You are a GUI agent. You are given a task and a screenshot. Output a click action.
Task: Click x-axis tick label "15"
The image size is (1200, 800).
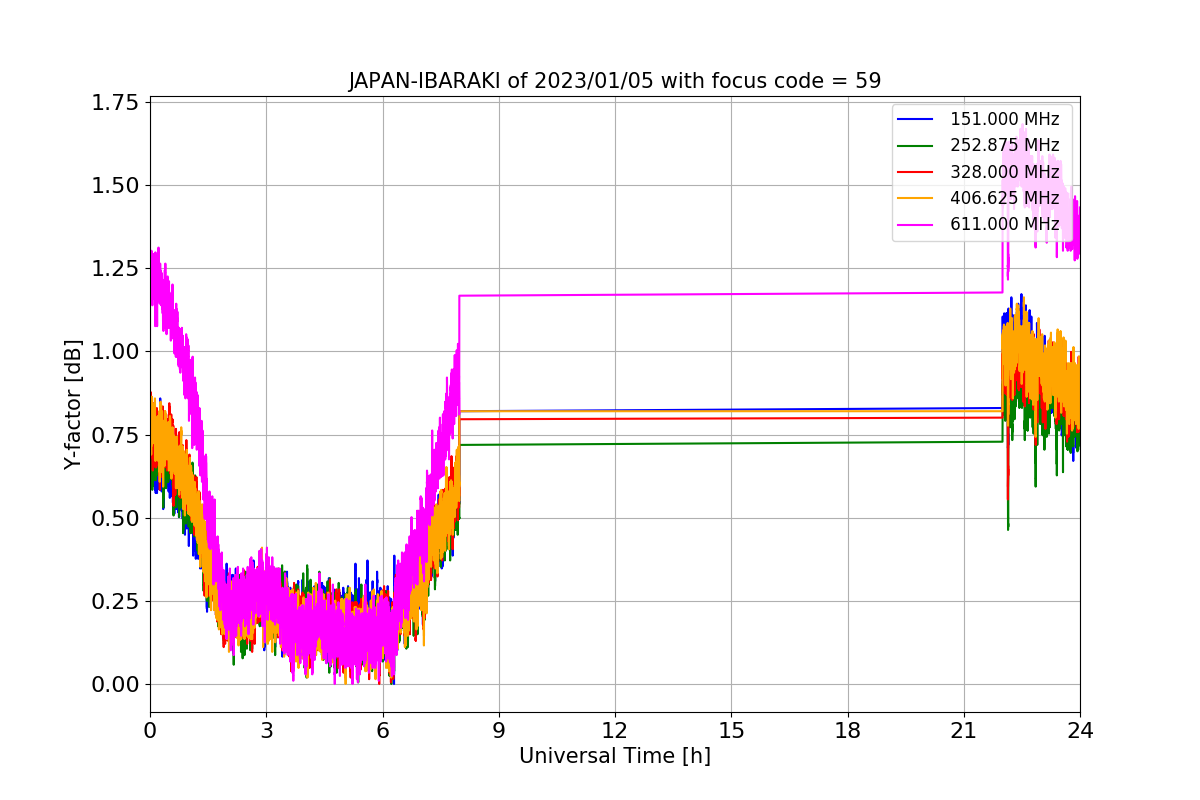[731, 731]
